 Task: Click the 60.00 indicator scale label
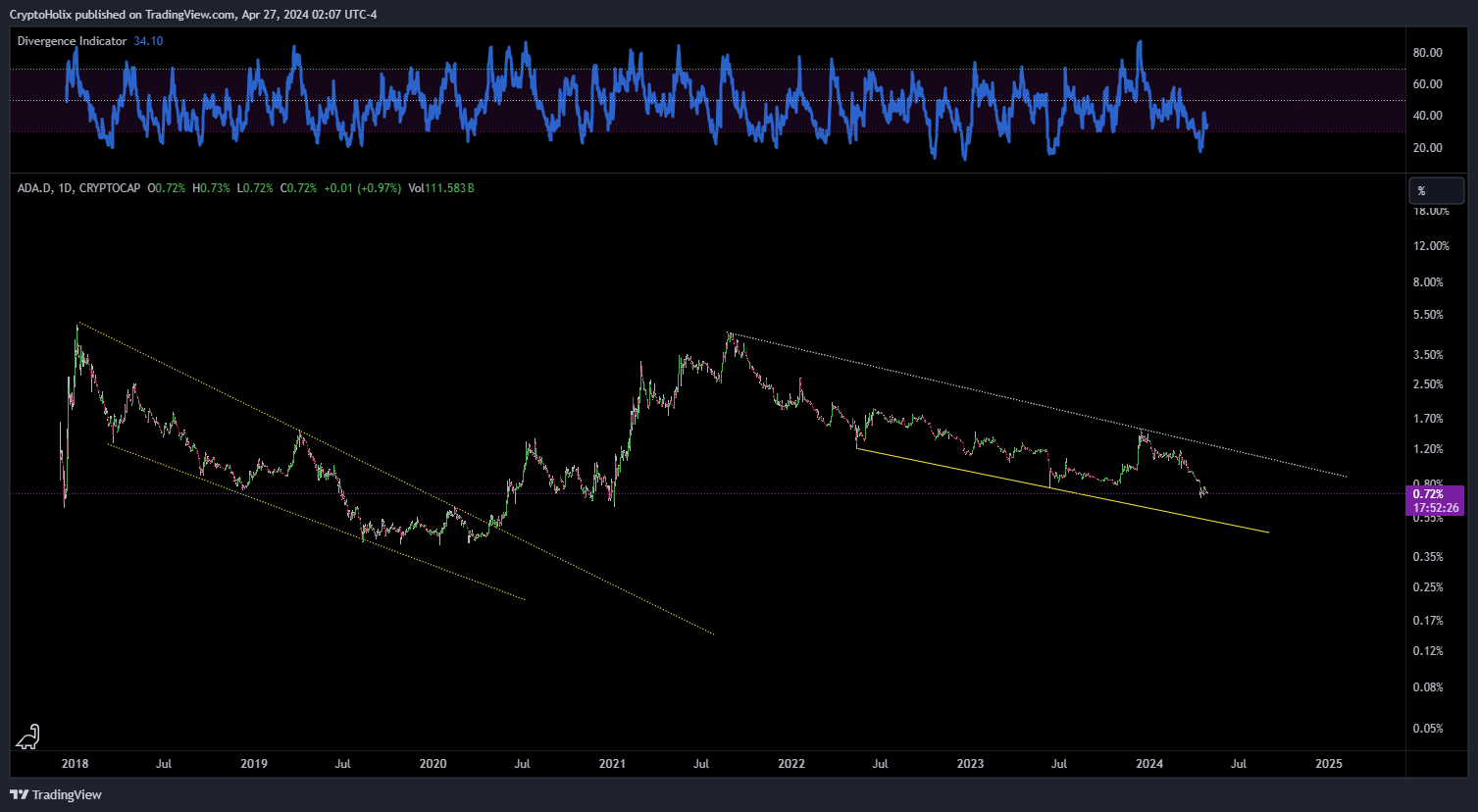[x=1427, y=84]
